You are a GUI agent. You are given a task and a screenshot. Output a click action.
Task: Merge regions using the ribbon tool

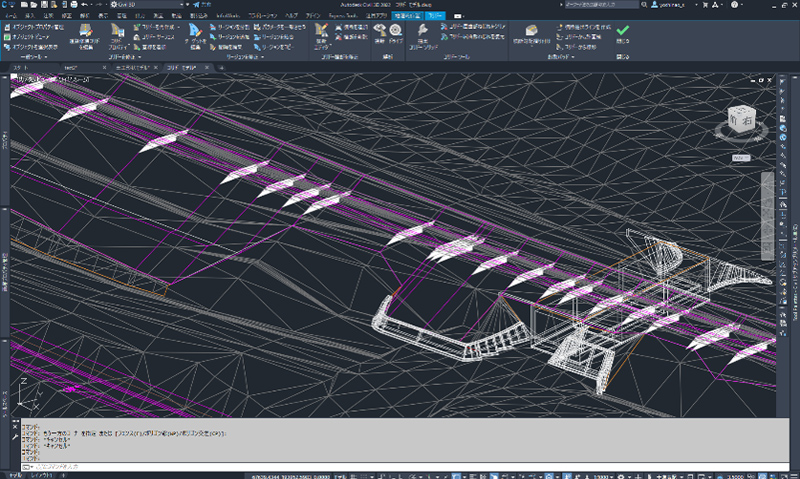point(273,37)
